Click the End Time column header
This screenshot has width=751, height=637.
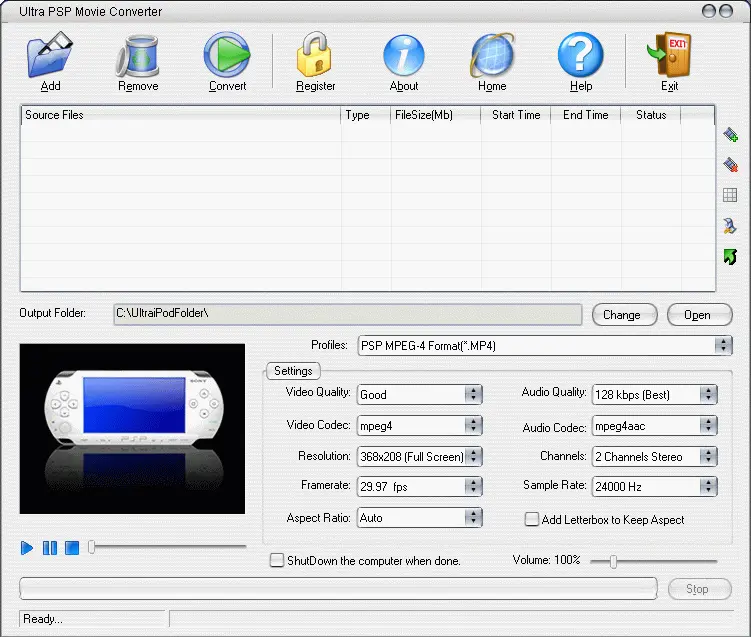coord(586,115)
